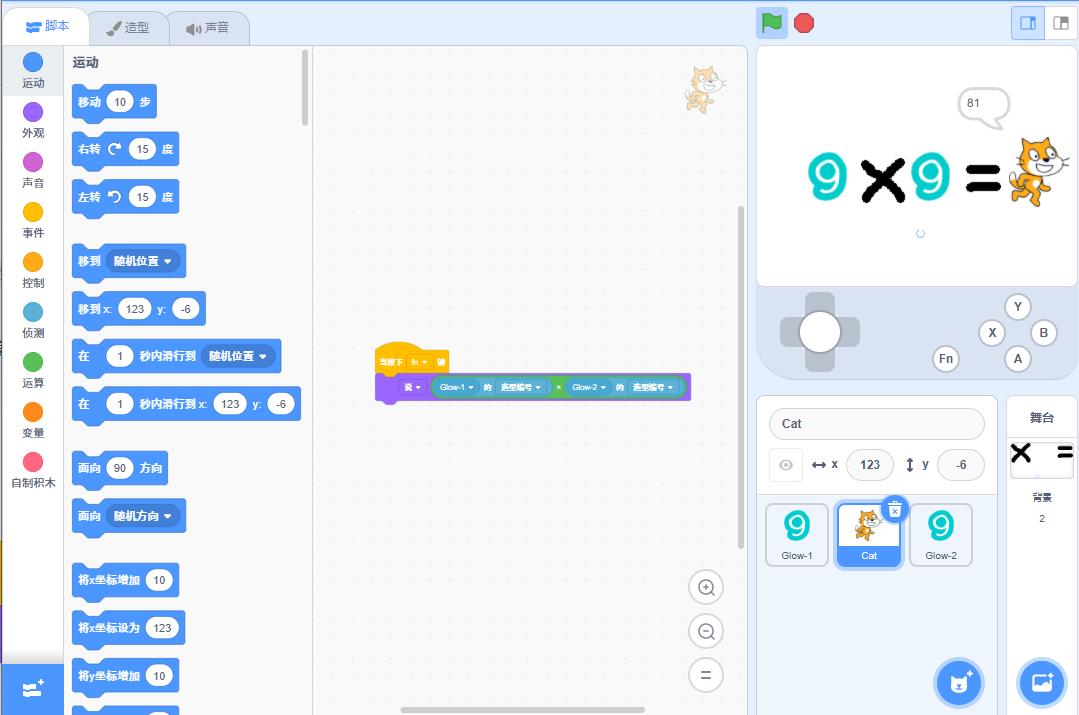Click the 左转 15 度 block

[125, 198]
